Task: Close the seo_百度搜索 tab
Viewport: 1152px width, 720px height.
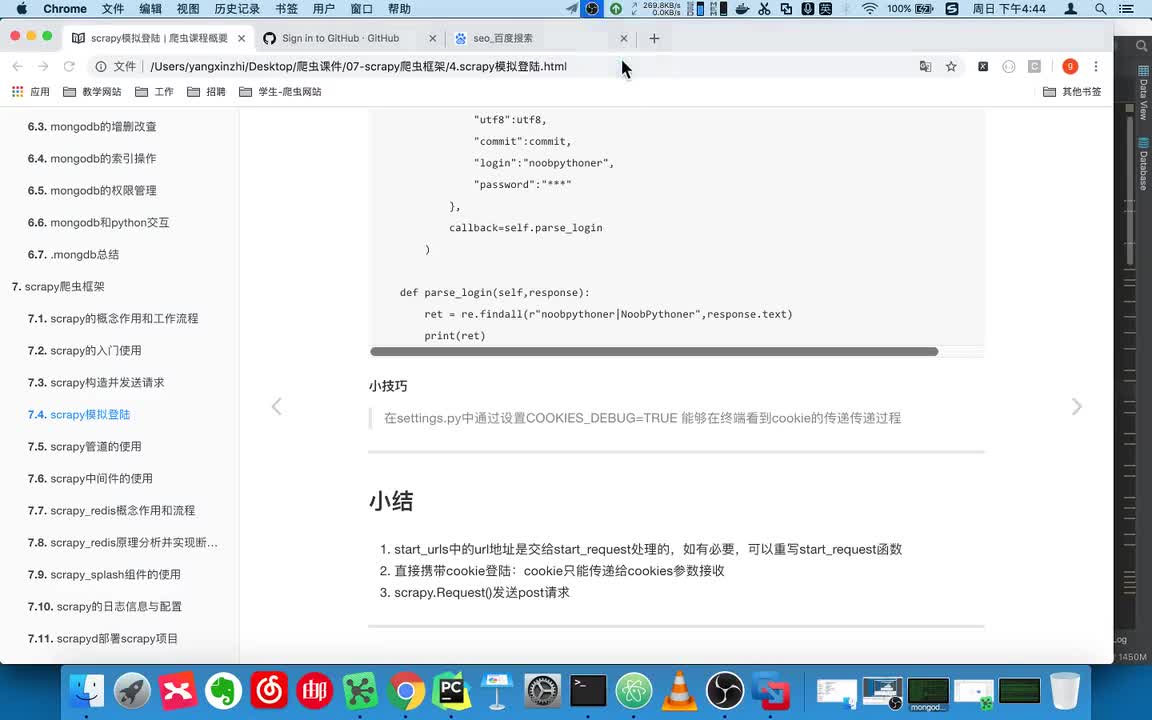Action: 624,38
